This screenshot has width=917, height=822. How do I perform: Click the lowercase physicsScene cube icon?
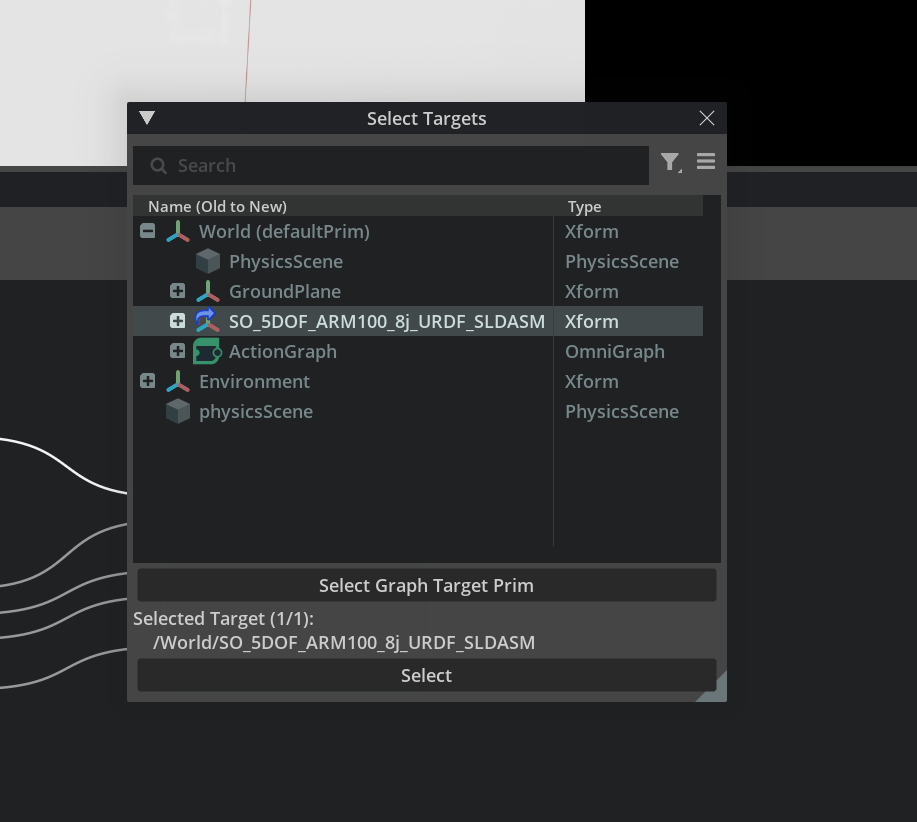178,412
